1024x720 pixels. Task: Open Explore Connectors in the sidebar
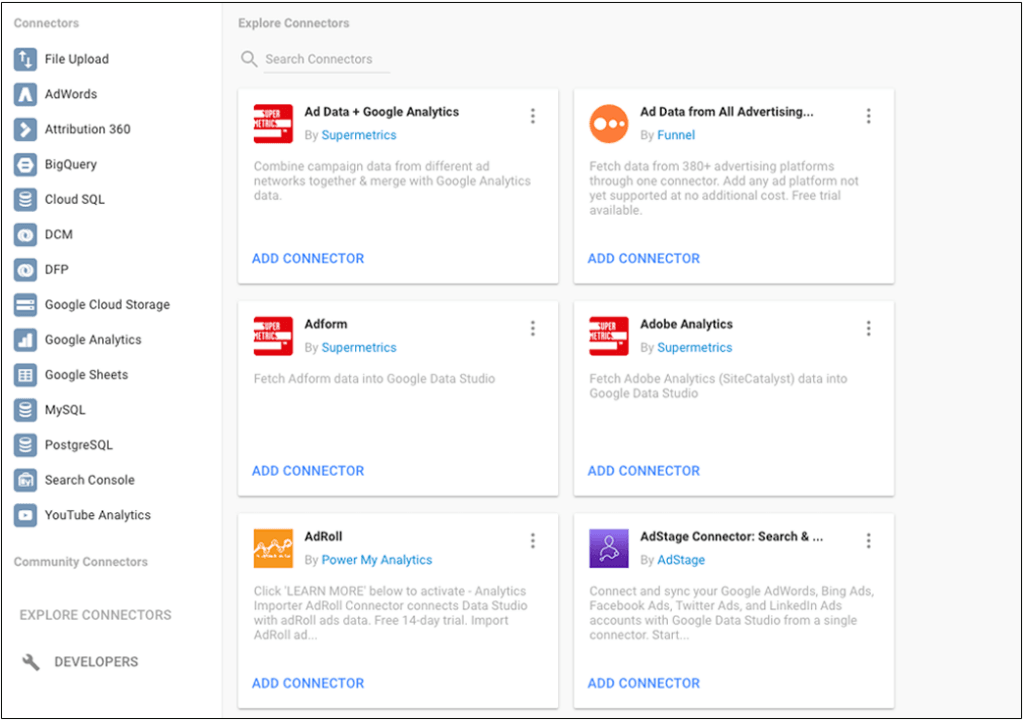[95, 615]
